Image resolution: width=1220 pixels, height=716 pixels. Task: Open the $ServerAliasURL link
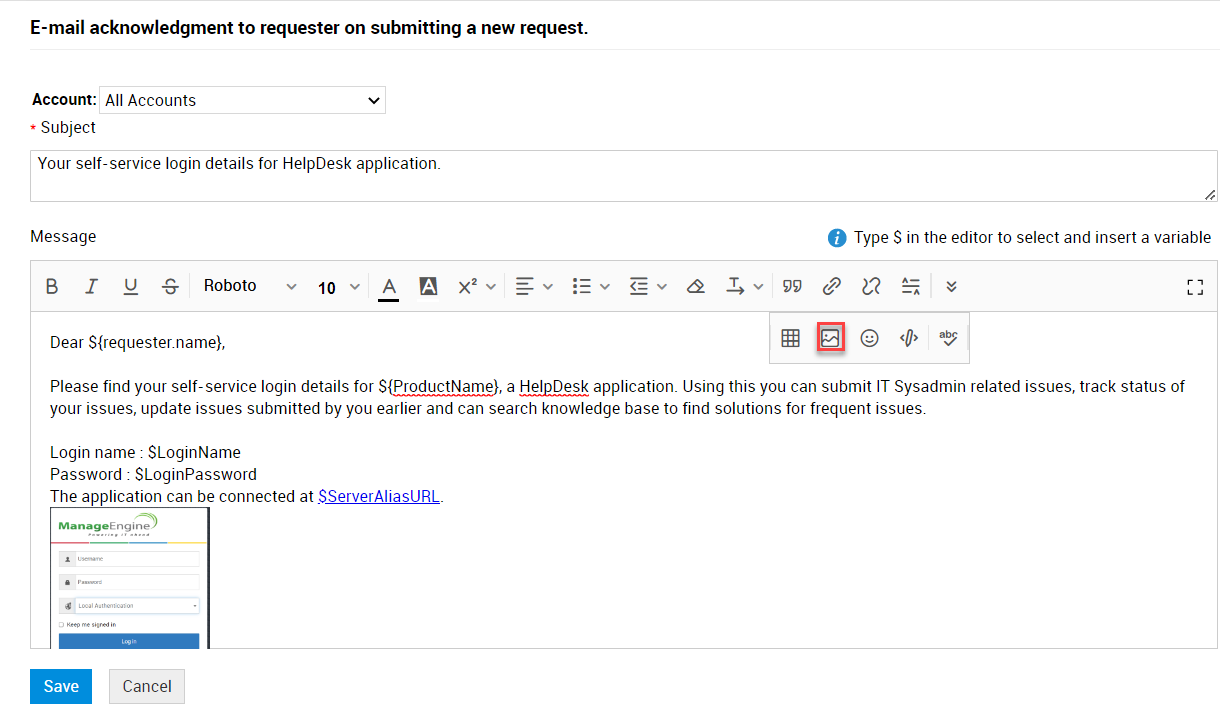pos(379,496)
